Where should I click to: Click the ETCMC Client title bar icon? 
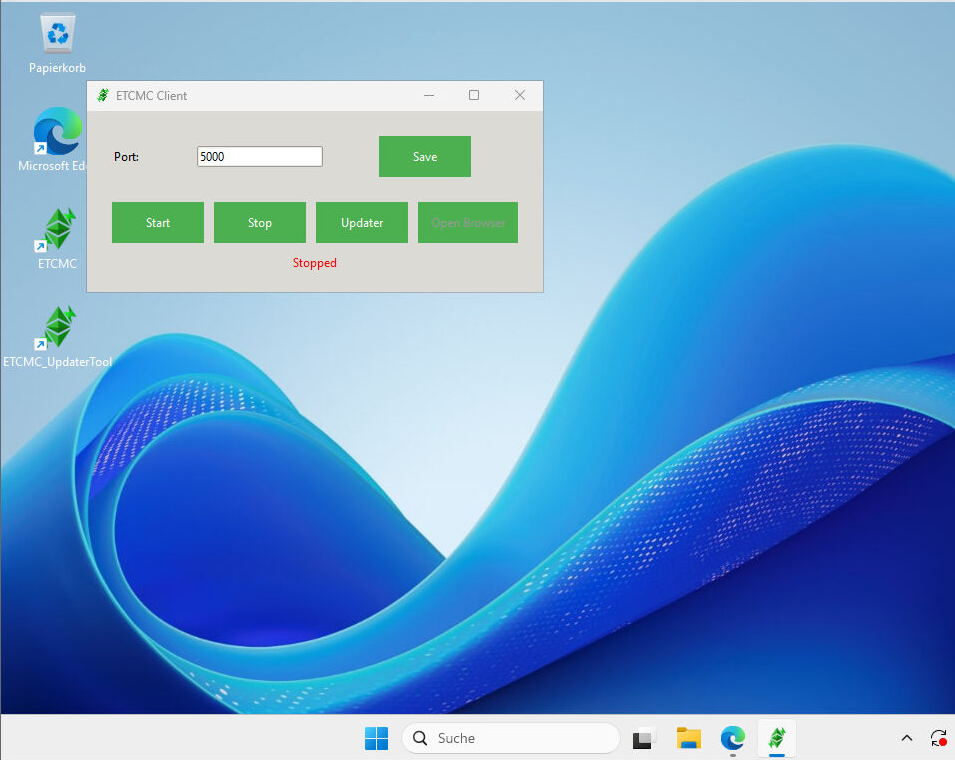click(x=102, y=96)
